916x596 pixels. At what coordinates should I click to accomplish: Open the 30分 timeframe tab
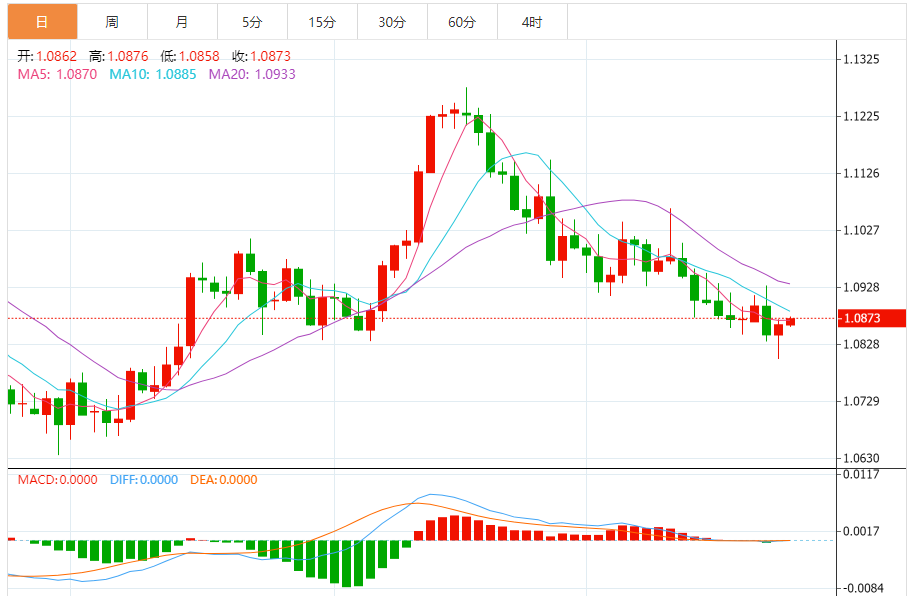[393, 22]
